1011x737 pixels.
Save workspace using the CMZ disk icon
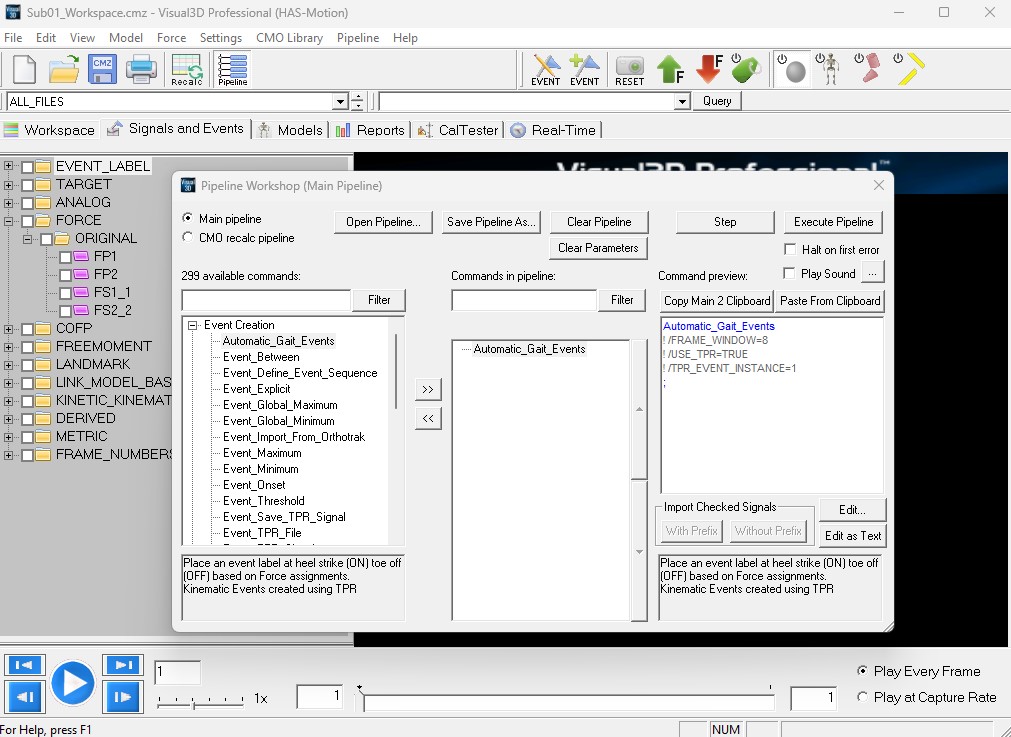click(x=103, y=69)
